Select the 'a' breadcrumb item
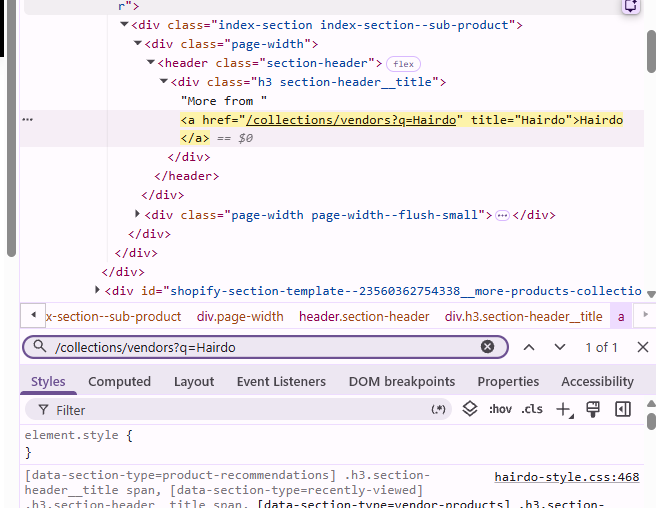Screen dimensions: 656x508 click(x=621, y=317)
